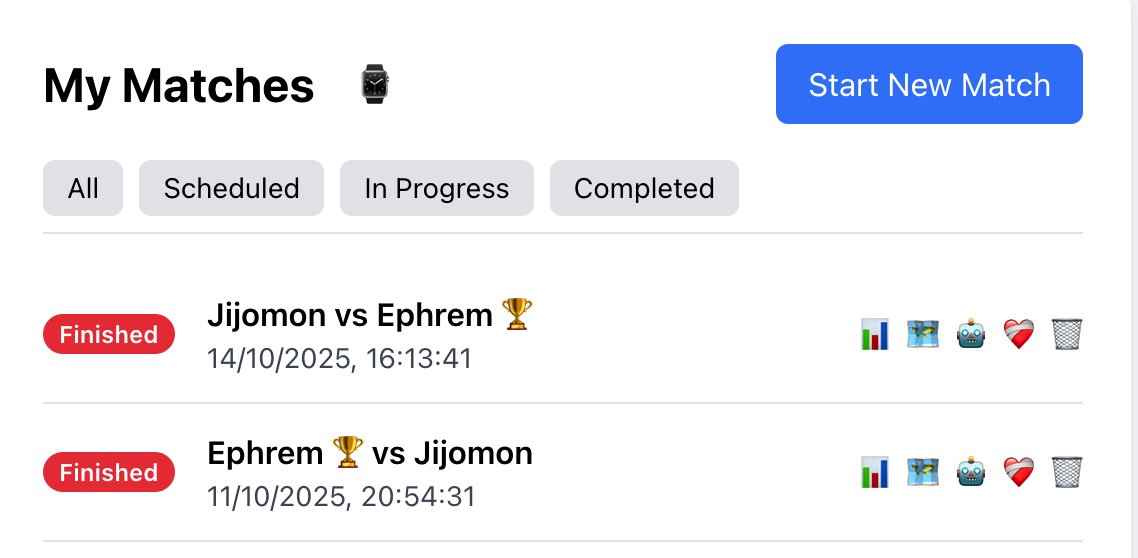This screenshot has width=1138, height=558.
Task: Open the Jijomon vs Ephrem match
Action: 350,316
